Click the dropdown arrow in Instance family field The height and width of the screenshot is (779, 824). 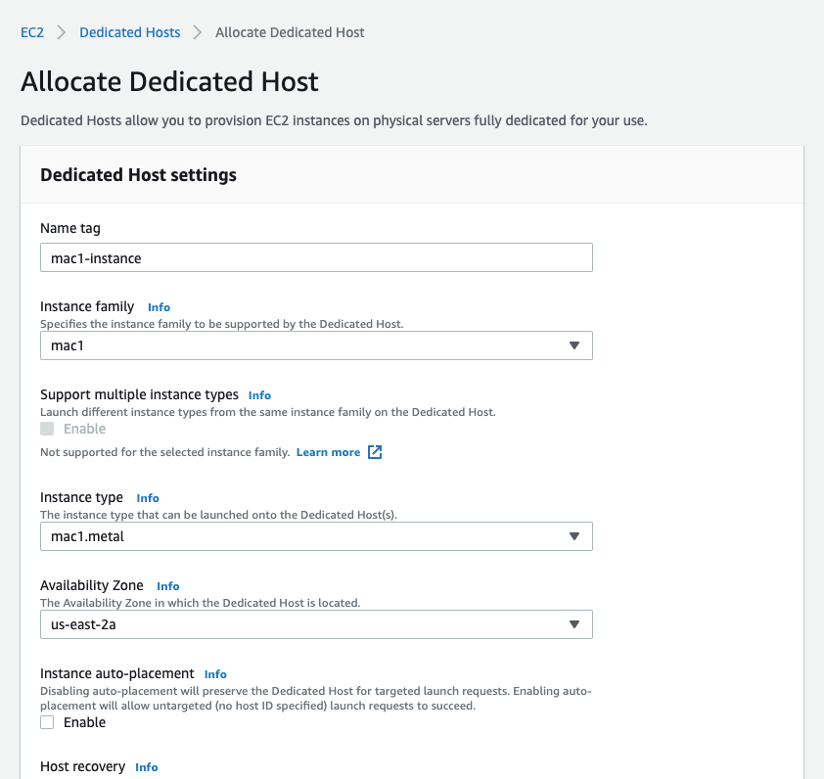(574, 346)
